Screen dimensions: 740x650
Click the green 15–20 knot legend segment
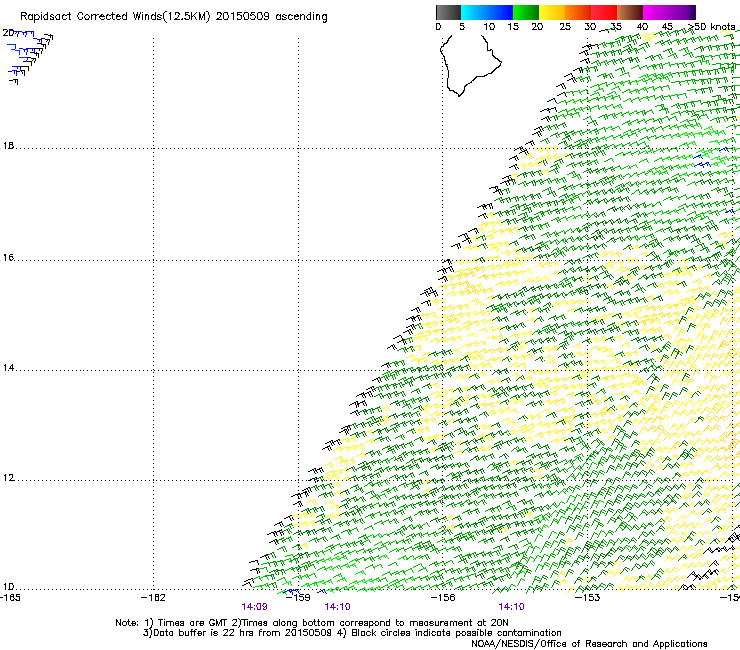526,12
